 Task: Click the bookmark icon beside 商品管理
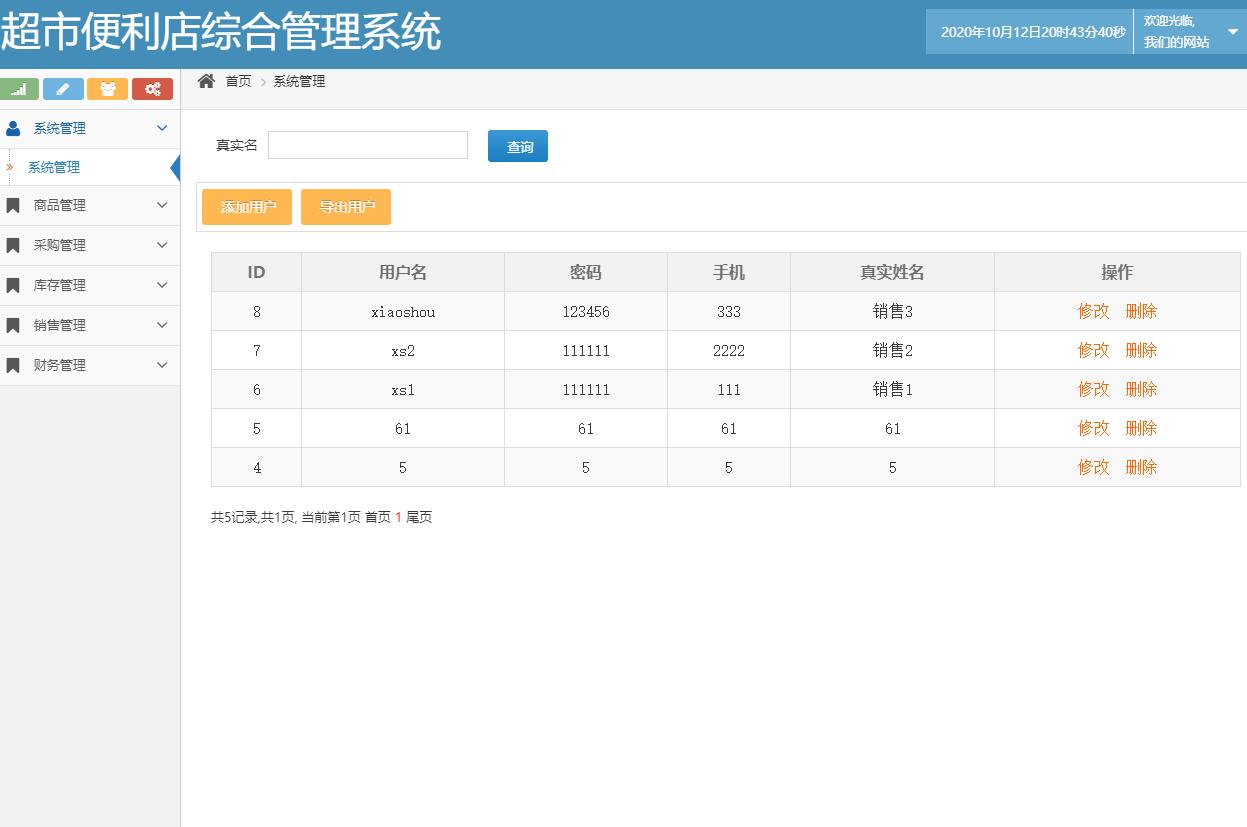(13, 206)
